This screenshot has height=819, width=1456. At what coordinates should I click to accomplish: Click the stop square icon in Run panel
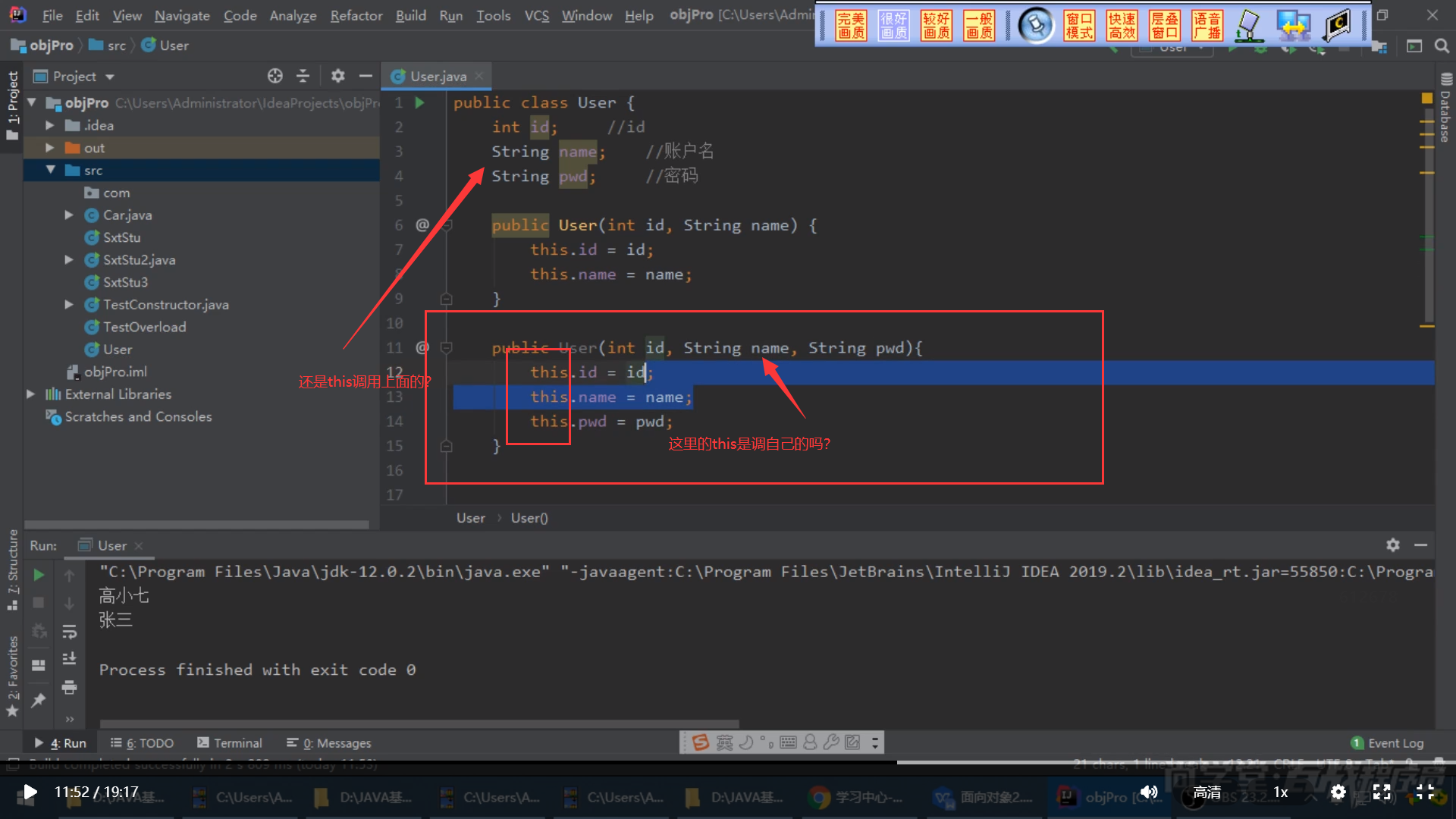point(39,603)
